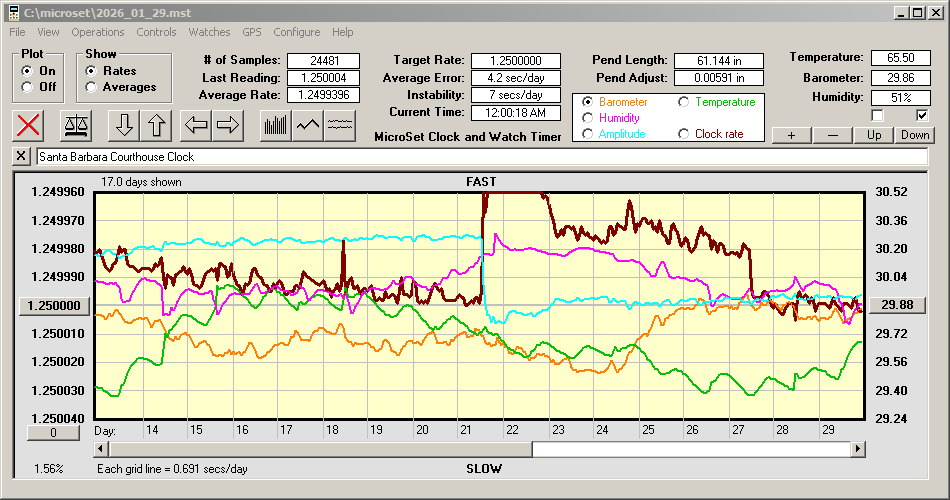
Task: Select the Averages show option
Action: point(92,87)
